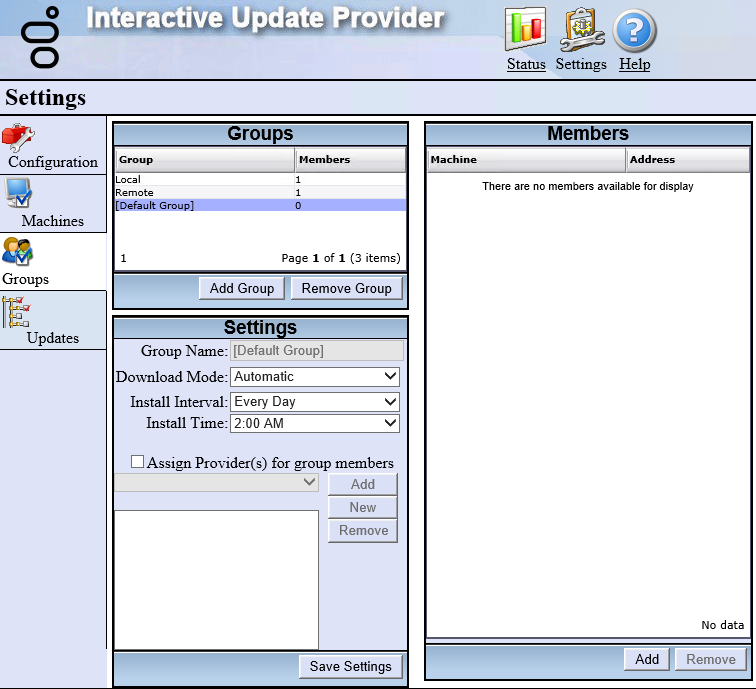The image size is (756, 689).
Task: Select the Remote group row
Action: click(260, 192)
